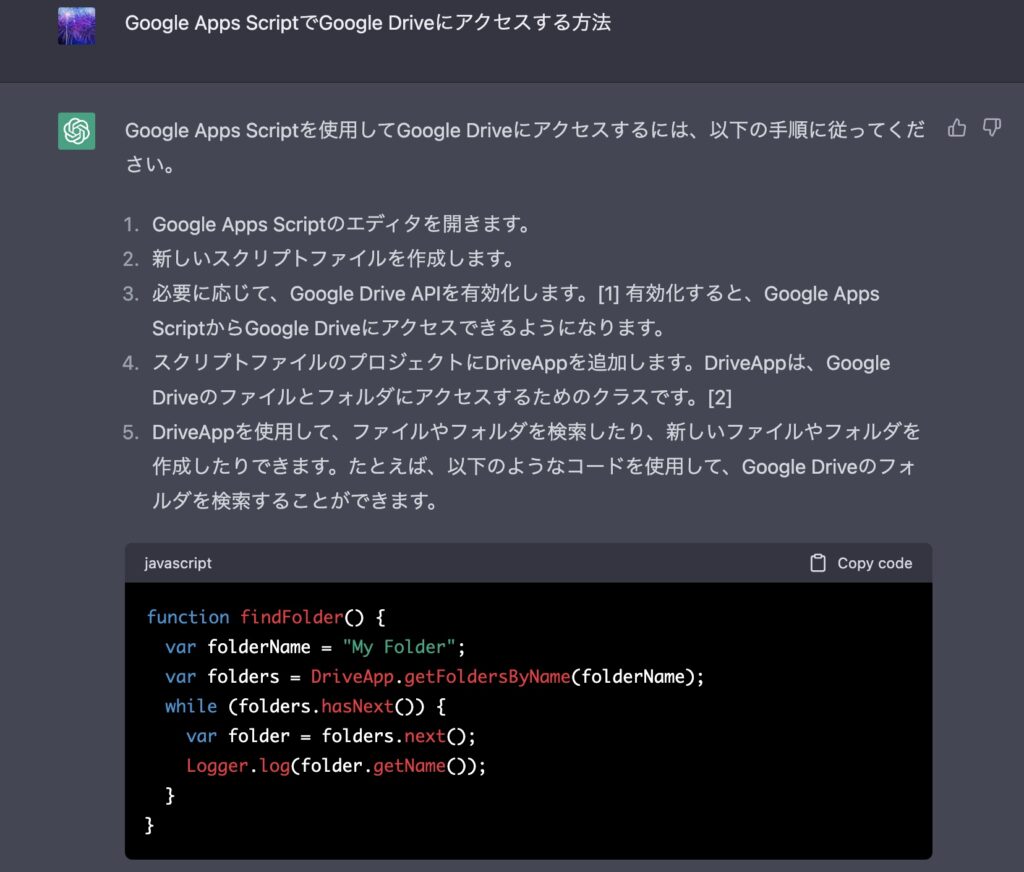
Task: Click the thumbs up feedback icon
Action: point(957,128)
